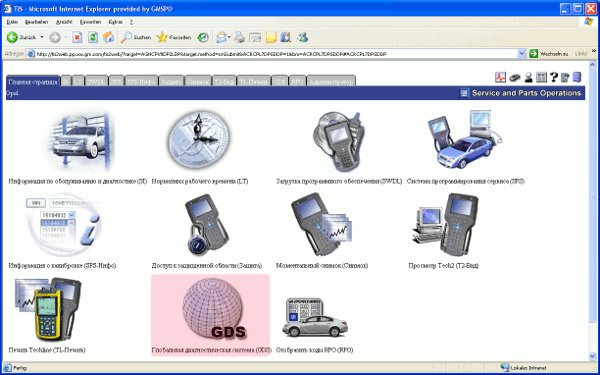The width and height of the screenshot is (600, 375).
Task: Click the browser forward arrow button
Action: click(55, 37)
